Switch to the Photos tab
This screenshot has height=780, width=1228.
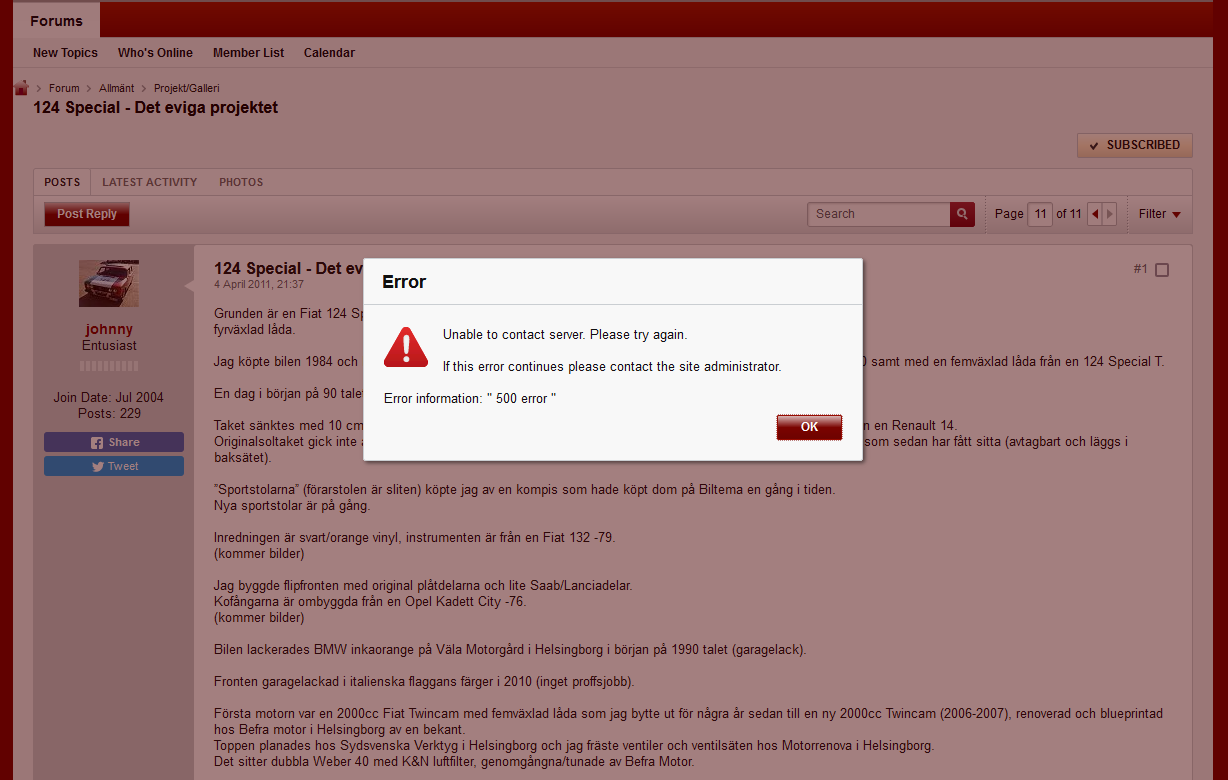click(241, 182)
